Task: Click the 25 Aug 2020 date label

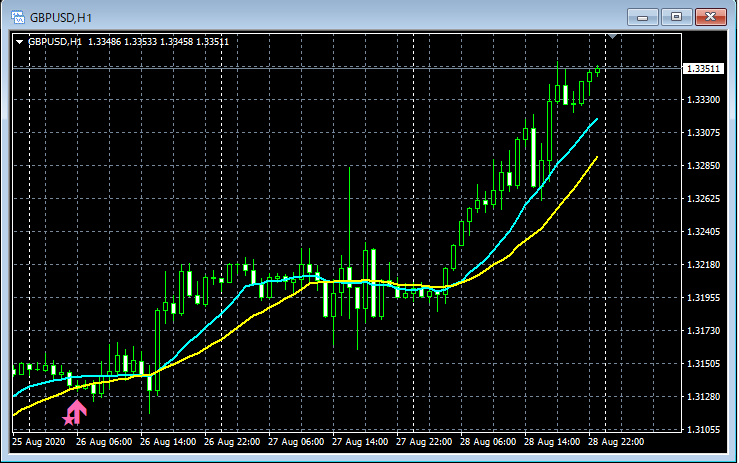Action: pos(39,442)
